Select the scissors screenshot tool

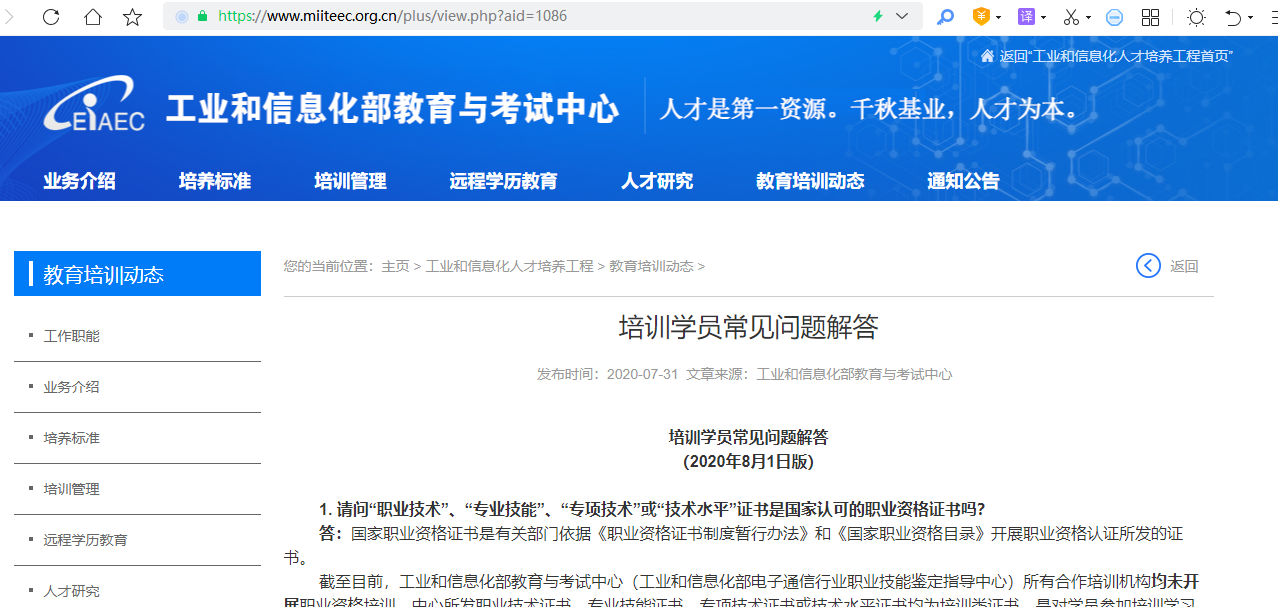click(1071, 17)
